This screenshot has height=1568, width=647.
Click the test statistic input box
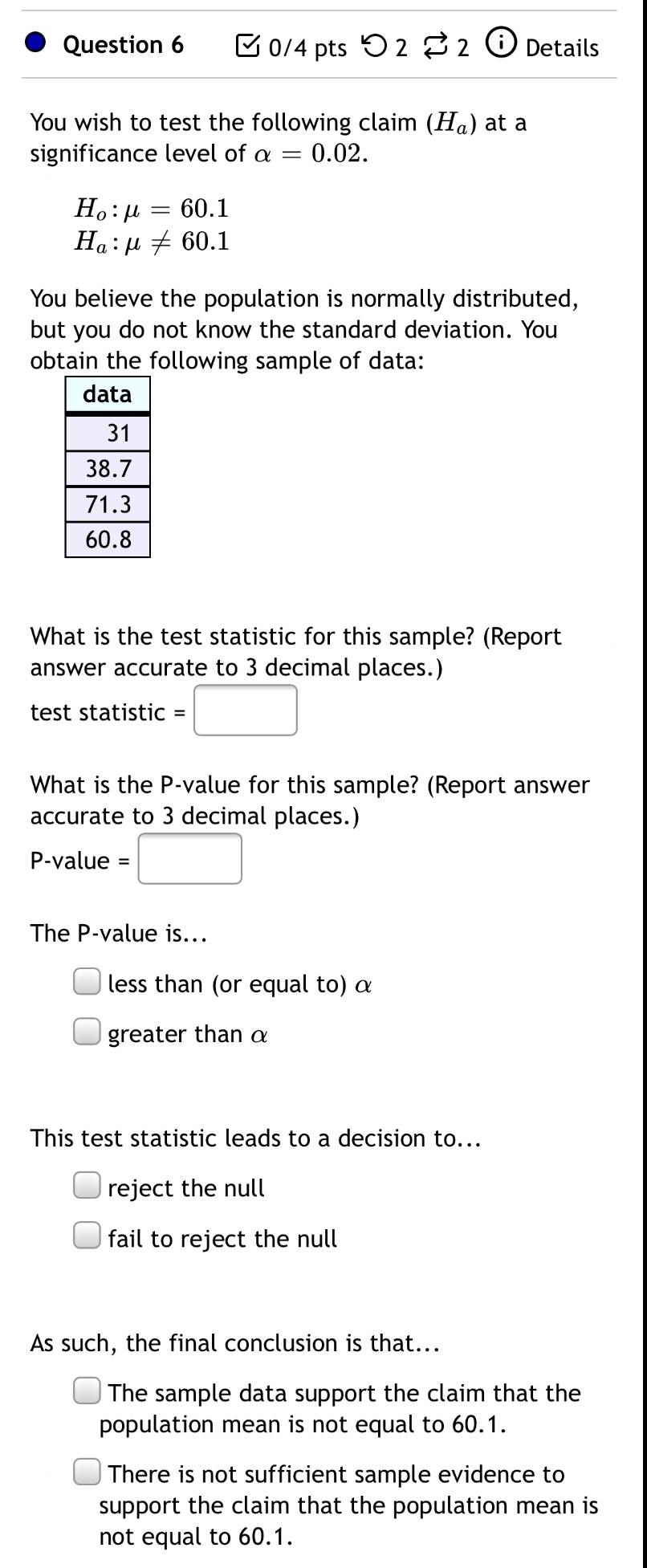click(246, 711)
